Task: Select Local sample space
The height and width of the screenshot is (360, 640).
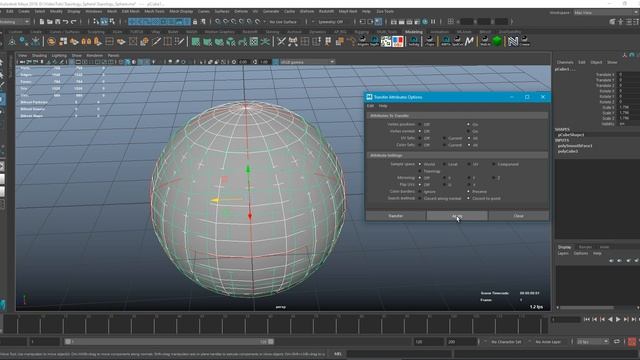Action: pyautogui.click(x=444, y=164)
